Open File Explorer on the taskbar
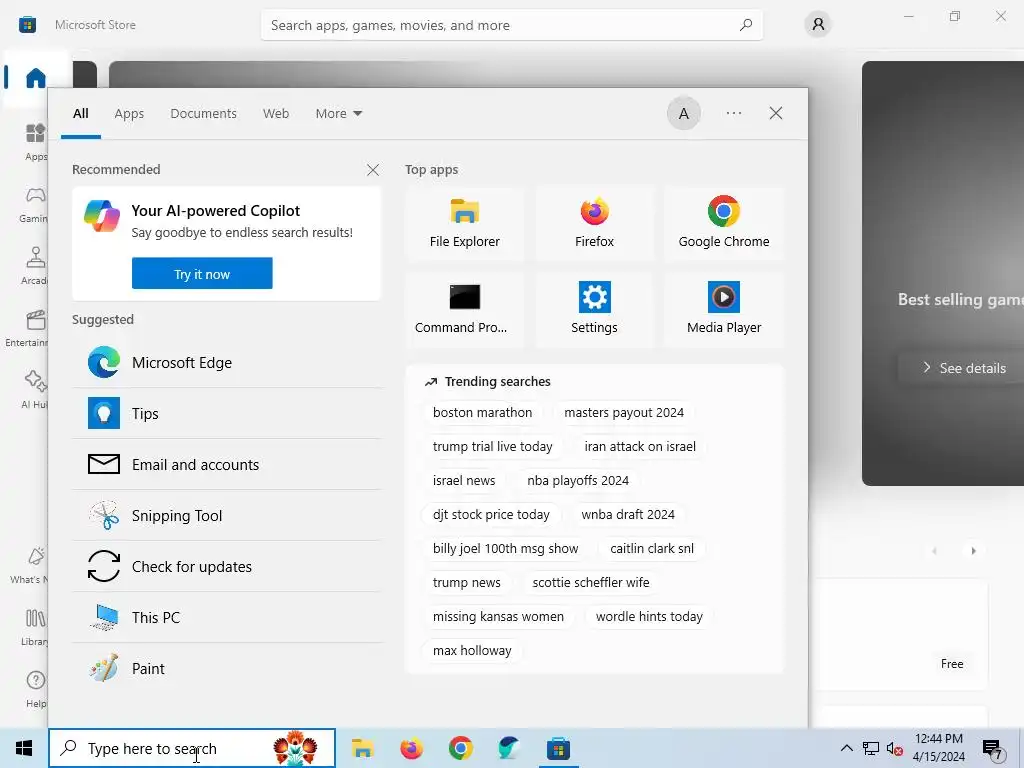1024x768 pixels. pos(362,748)
